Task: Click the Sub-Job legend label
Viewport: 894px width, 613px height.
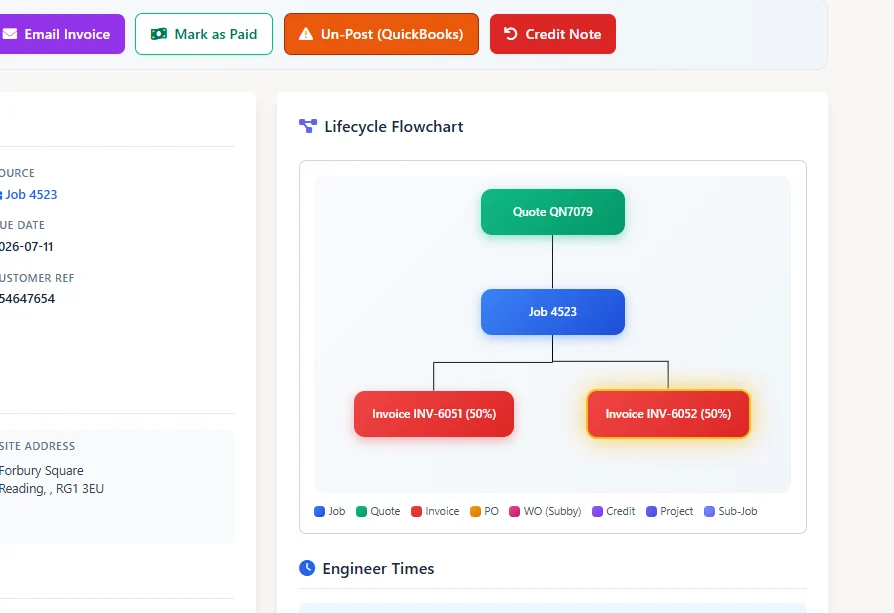Action: [x=738, y=511]
